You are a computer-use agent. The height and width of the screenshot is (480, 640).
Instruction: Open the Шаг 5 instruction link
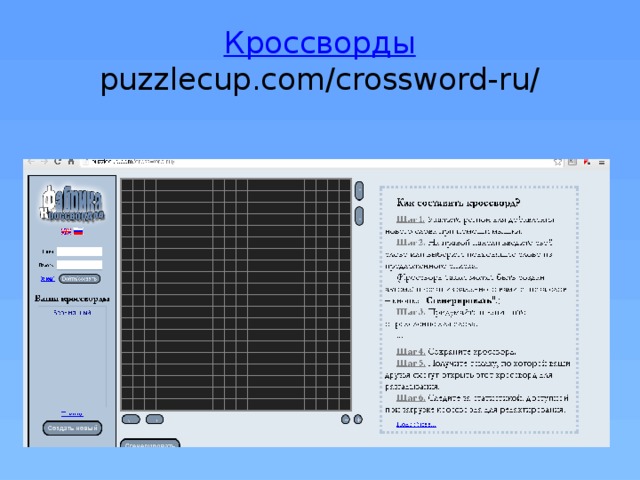click(x=410, y=363)
